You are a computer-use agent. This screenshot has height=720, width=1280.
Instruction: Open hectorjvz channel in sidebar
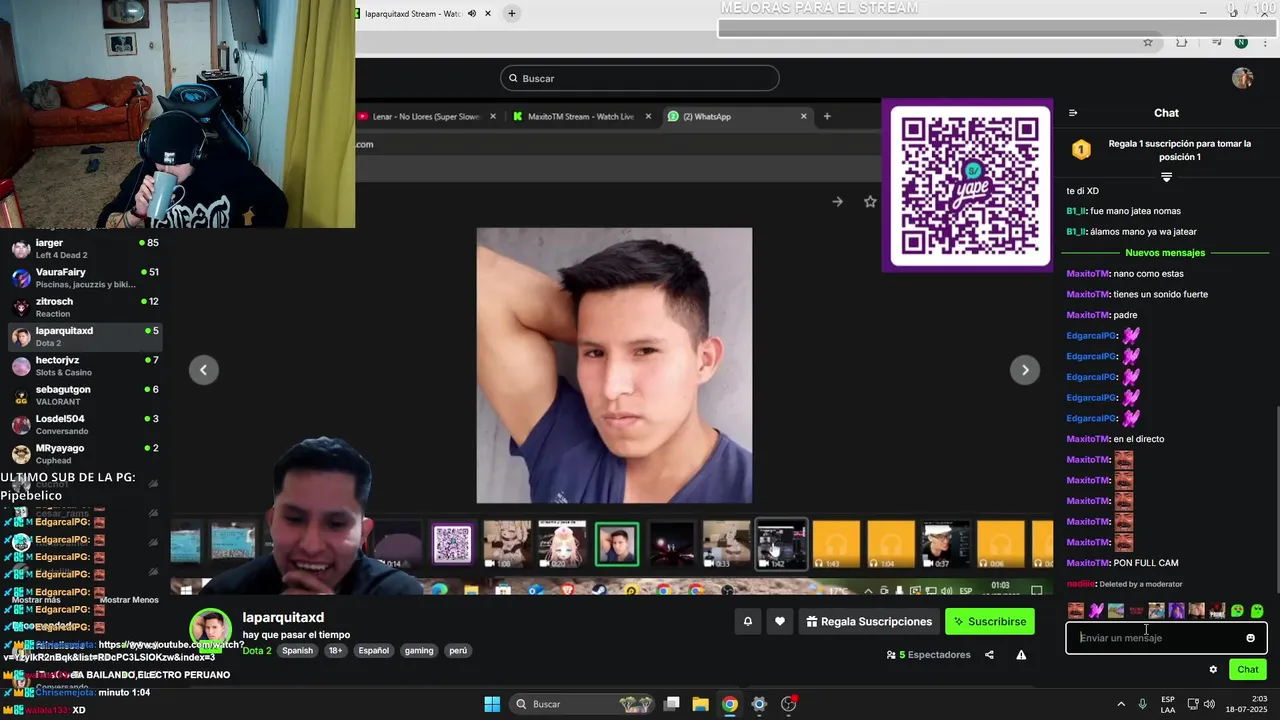point(85,366)
